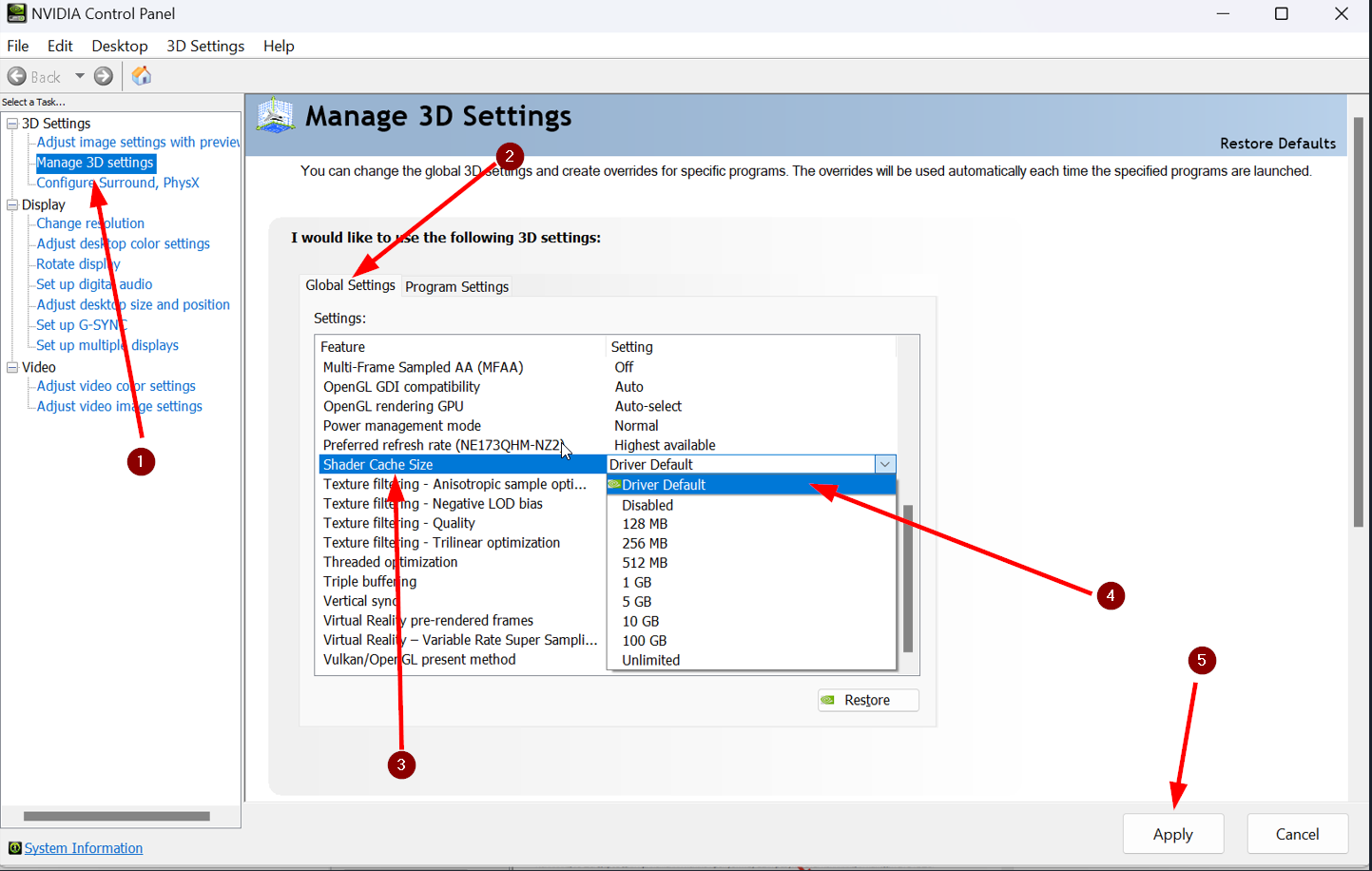Click the Restore button below settings list
Screen dimensions: 1372x871
[867, 700]
